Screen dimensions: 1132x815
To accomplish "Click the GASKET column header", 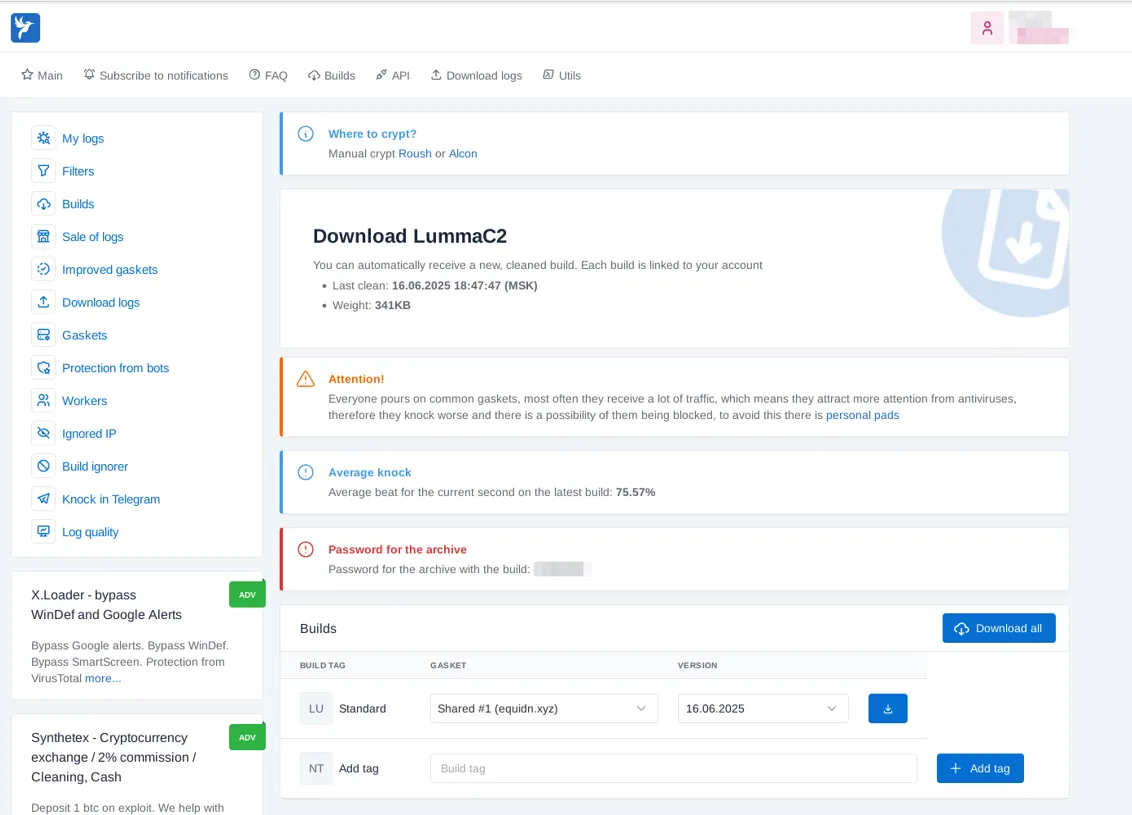I will point(448,666).
